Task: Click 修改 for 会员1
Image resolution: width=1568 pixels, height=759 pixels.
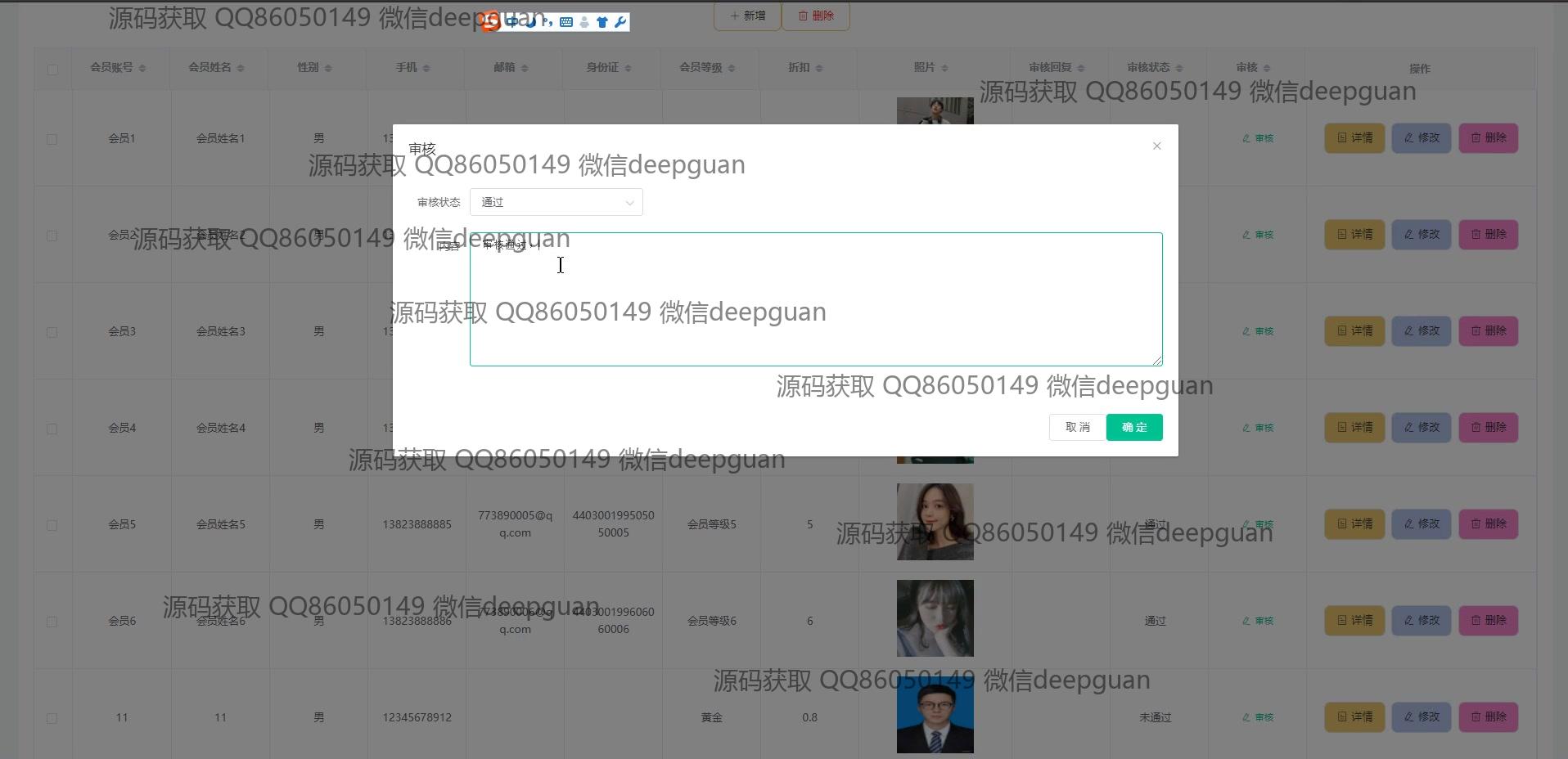Action: (x=1422, y=138)
